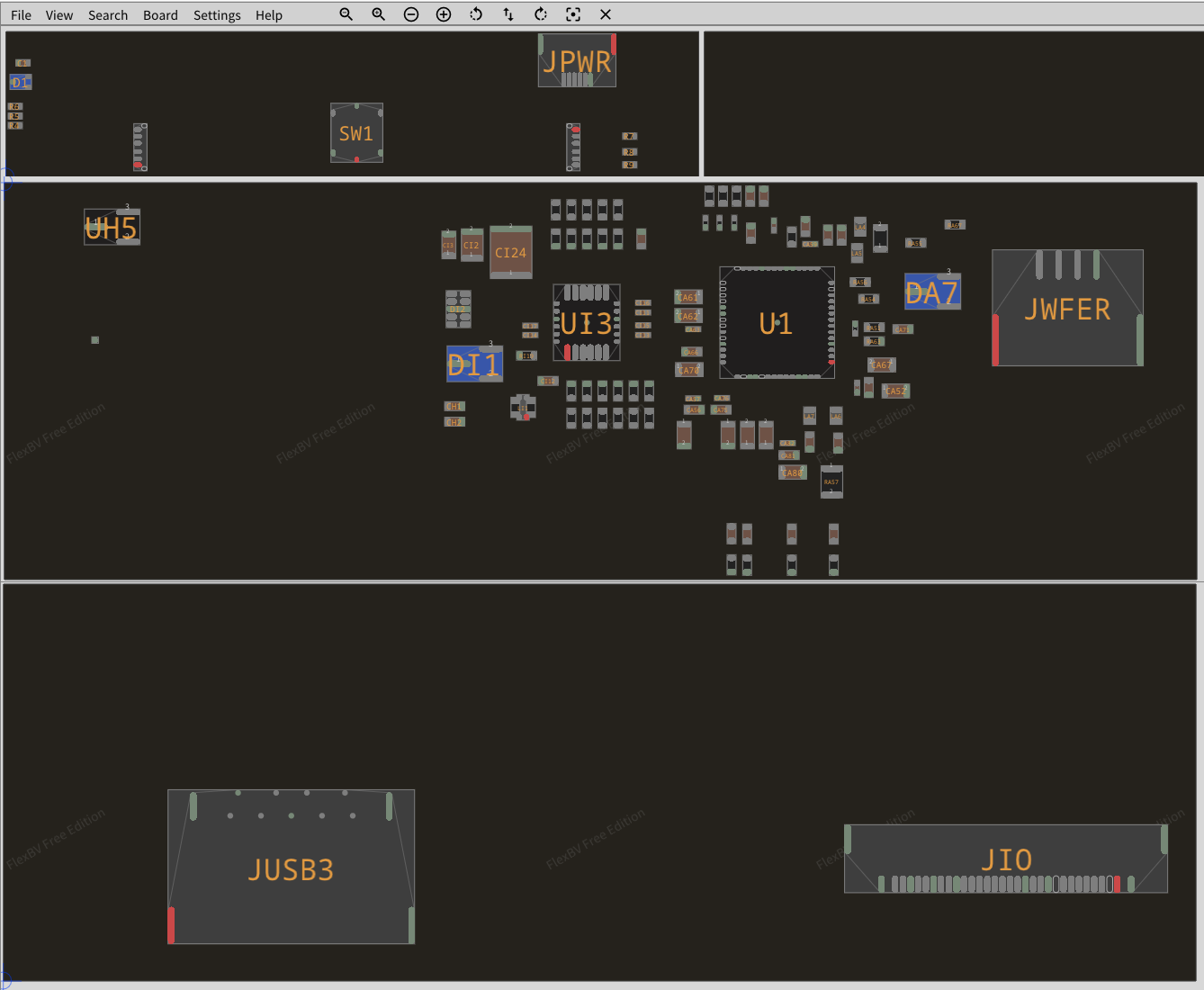Image resolution: width=1204 pixels, height=990 pixels.
Task: Select the JWFER connector on the board
Action: coord(1067,309)
